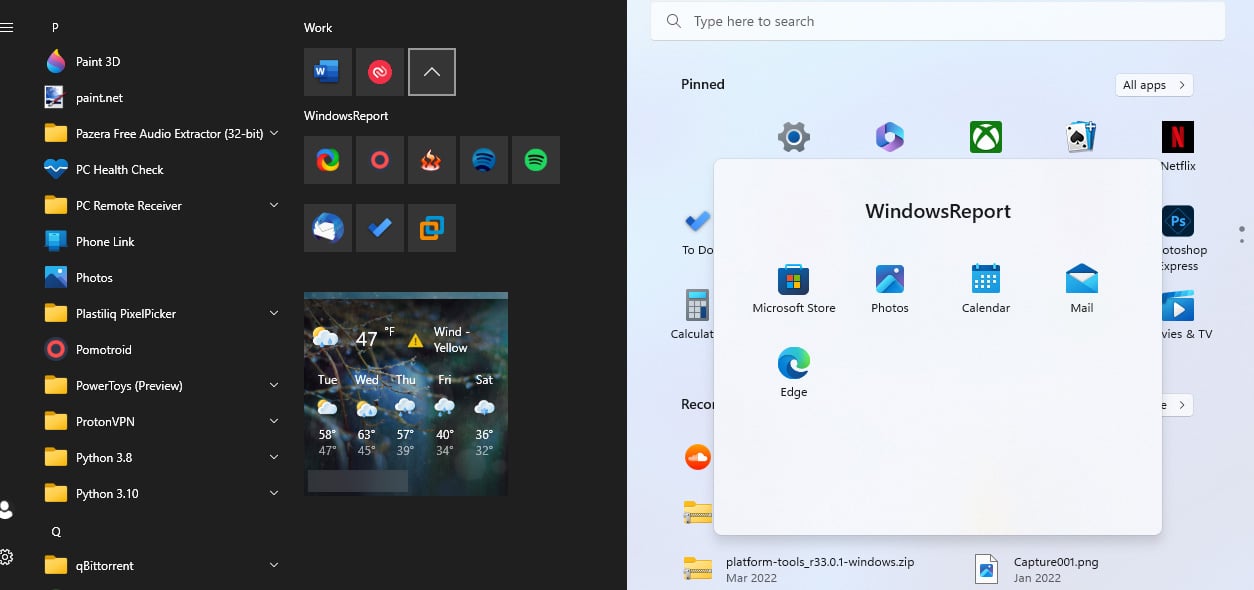Open the pinned Calculator app
1254x590 pixels.
(692, 315)
